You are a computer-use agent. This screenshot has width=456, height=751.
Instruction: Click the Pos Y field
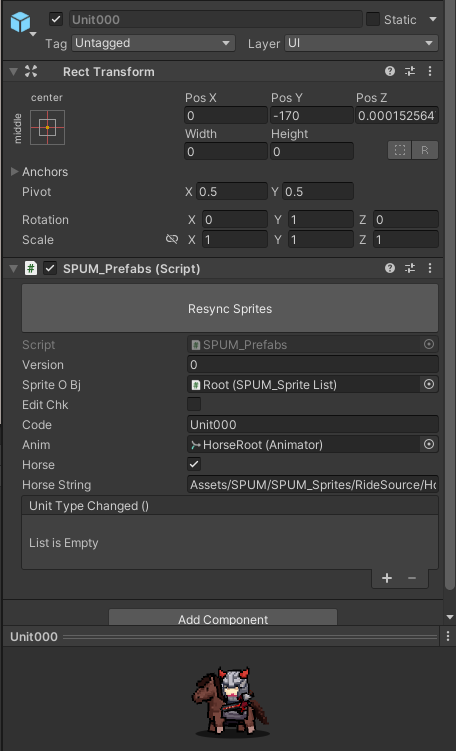pos(312,116)
